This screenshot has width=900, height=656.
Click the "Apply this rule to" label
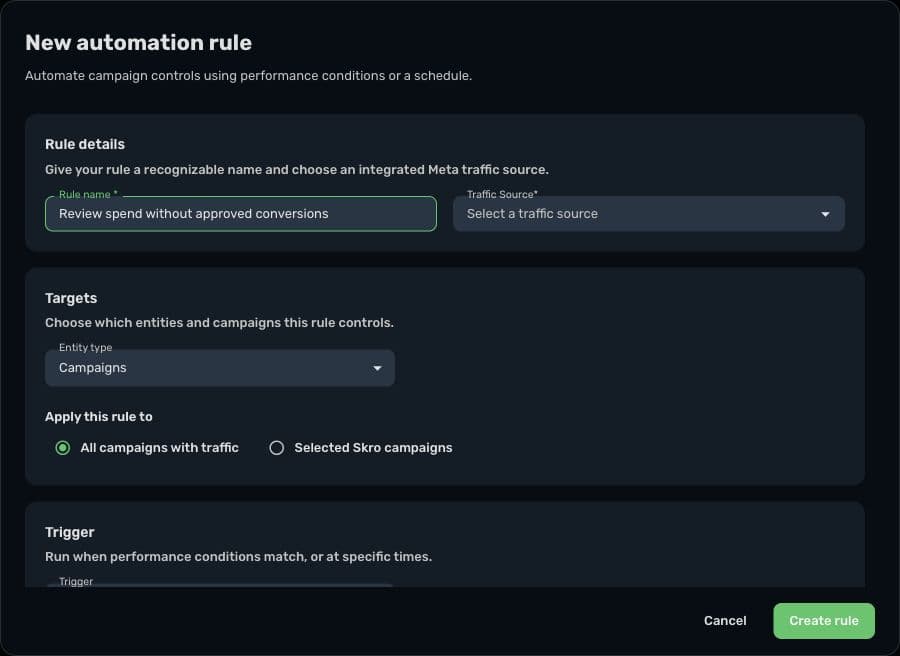pyautogui.click(x=99, y=417)
